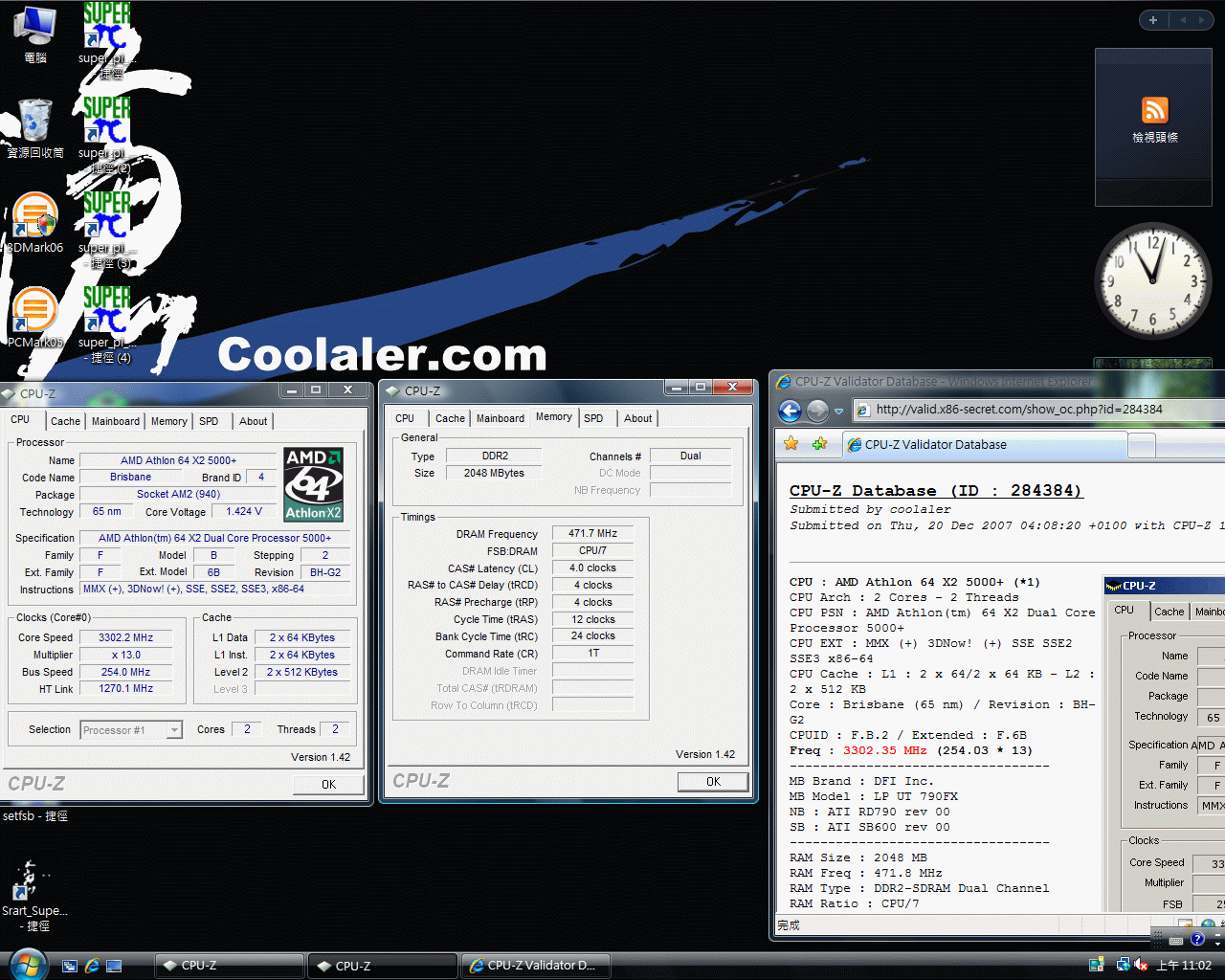Click OK in the CPU-Z Memory window
The width and height of the screenshot is (1225, 980).
[x=713, y=782]
